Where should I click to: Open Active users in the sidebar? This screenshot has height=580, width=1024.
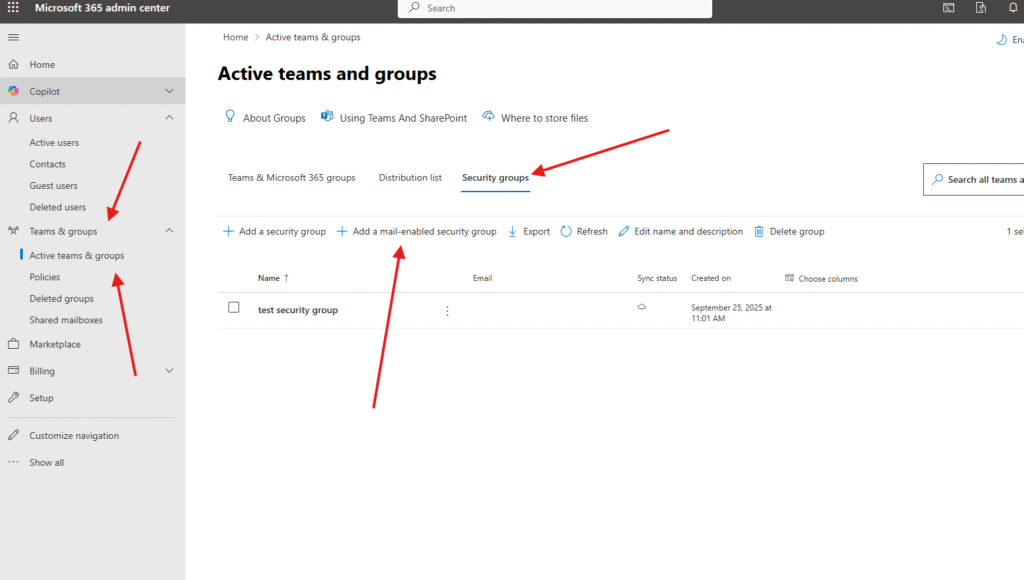[x=54, y=143]
